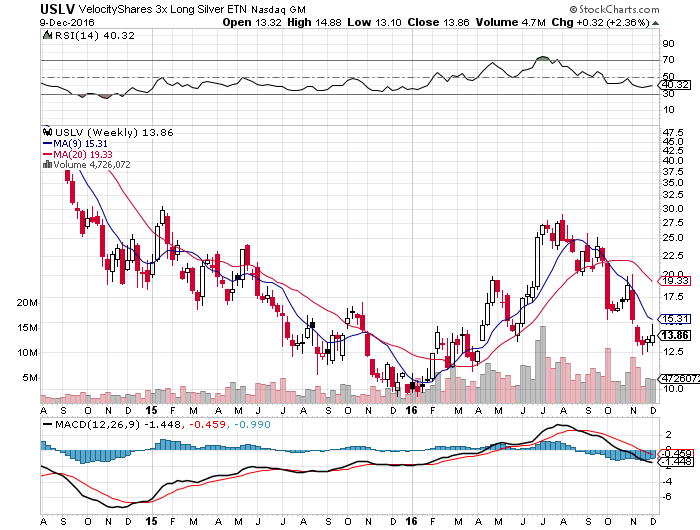Image resolution: width=700 pixels, height=530 pixels.
Task: Click the boxed -1.448 MACD axis label
Action: click(x=676, y=462)
